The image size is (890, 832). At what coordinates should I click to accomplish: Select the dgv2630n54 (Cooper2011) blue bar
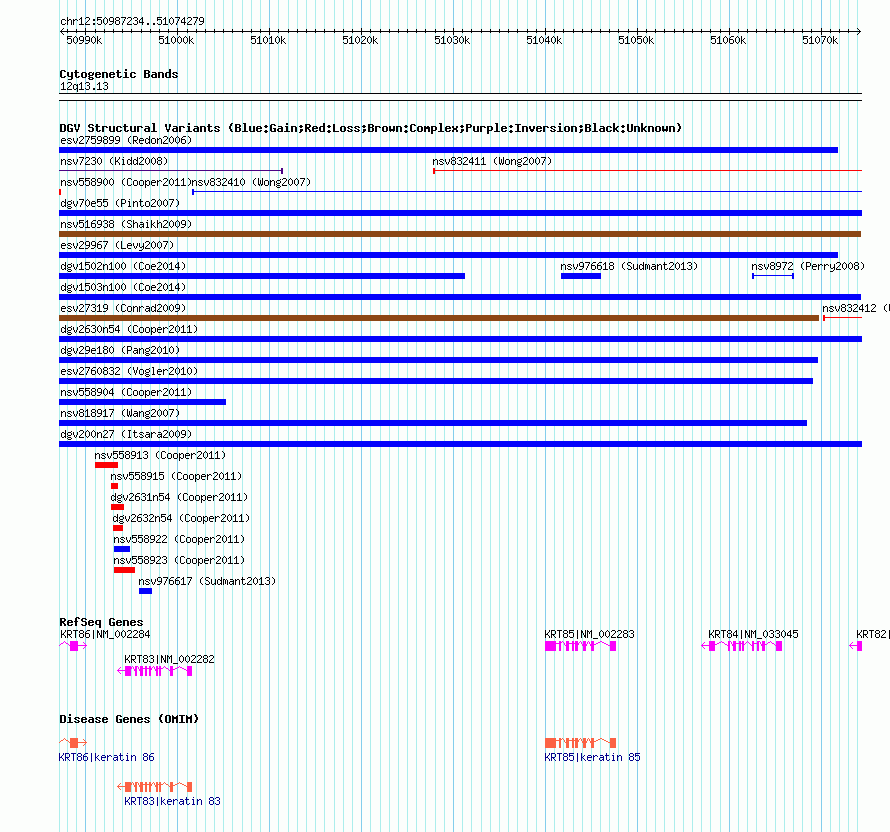(460, 339)
